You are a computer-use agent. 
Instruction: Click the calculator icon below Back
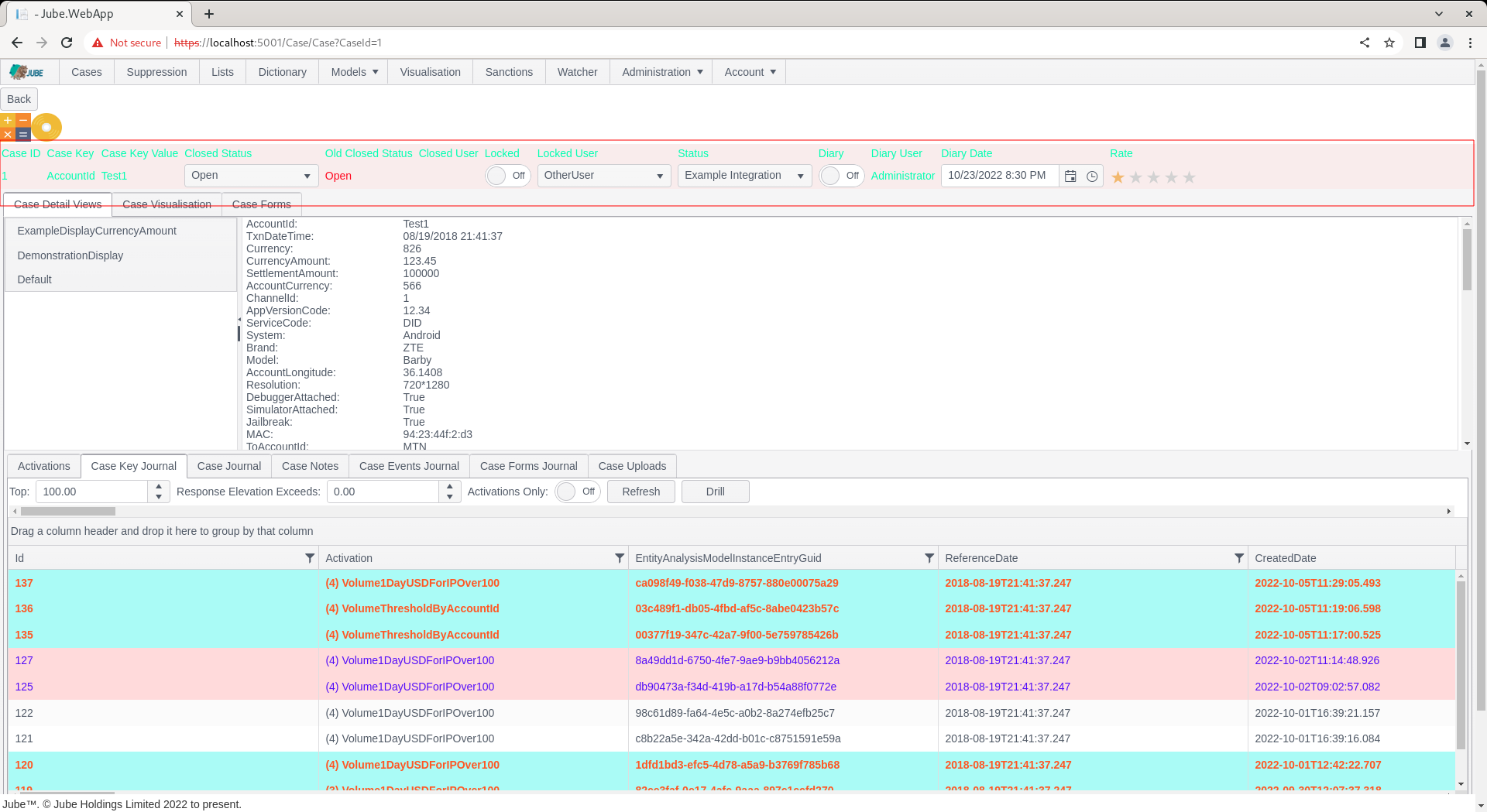point(15,127)
